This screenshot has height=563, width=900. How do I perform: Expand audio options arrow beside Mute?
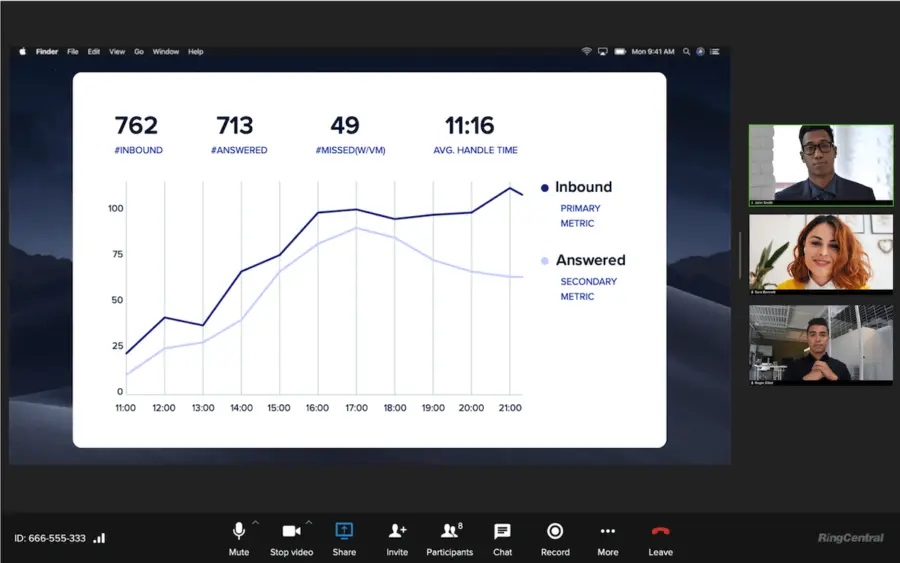pyautogui.click(x=255, y=523)
